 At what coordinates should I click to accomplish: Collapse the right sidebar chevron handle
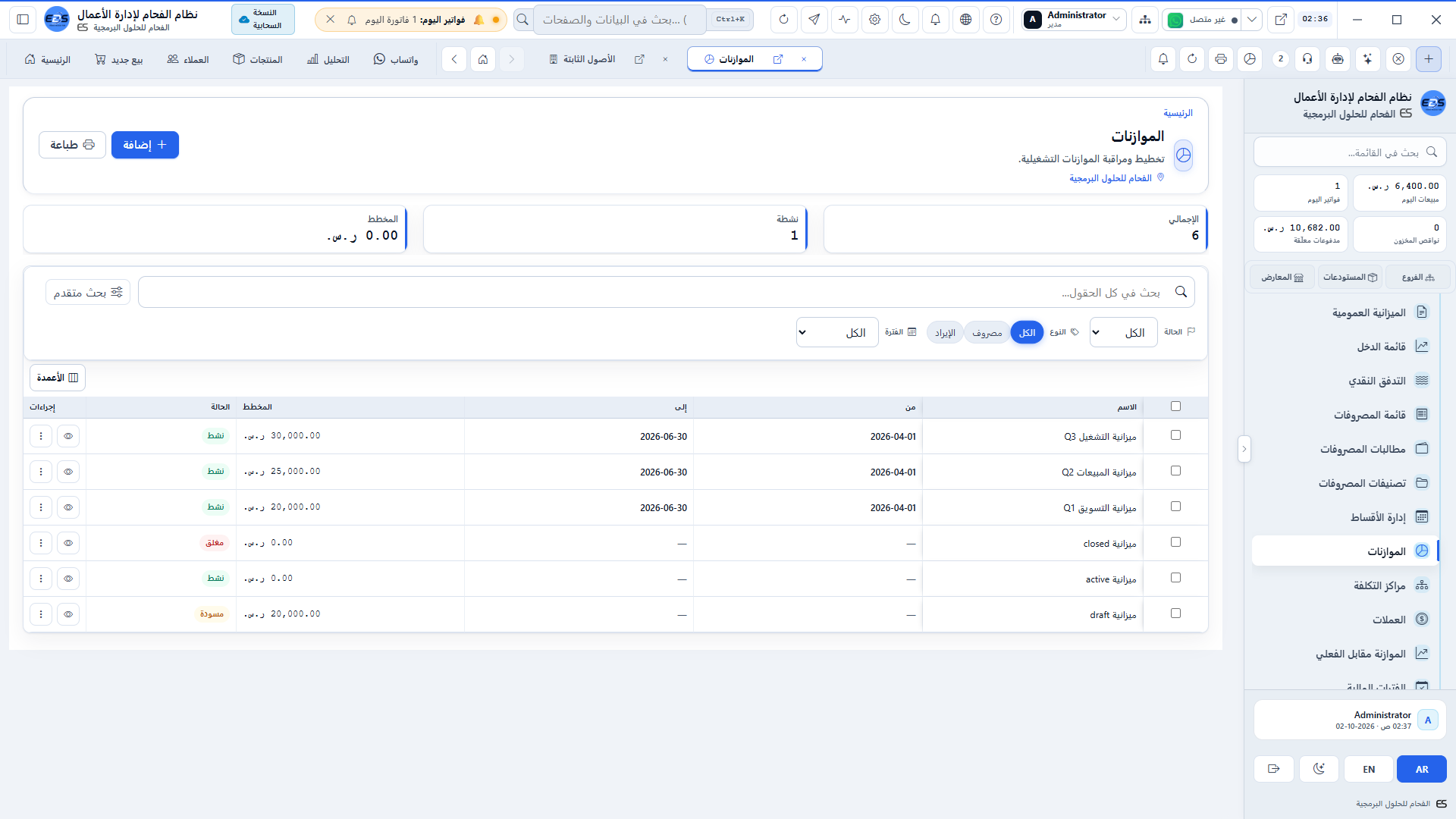coord(1244,449)
